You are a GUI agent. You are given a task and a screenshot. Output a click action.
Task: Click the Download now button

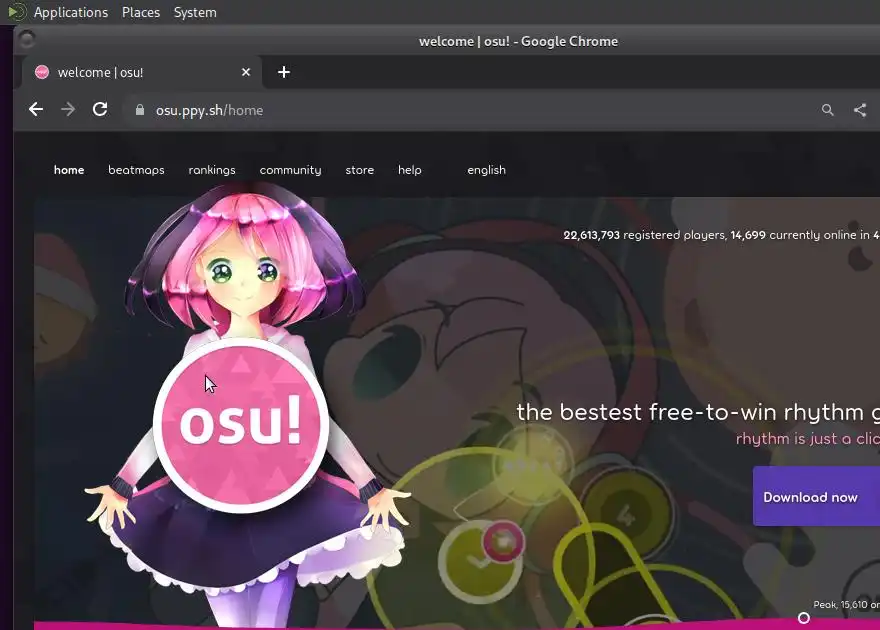[816, 496]
